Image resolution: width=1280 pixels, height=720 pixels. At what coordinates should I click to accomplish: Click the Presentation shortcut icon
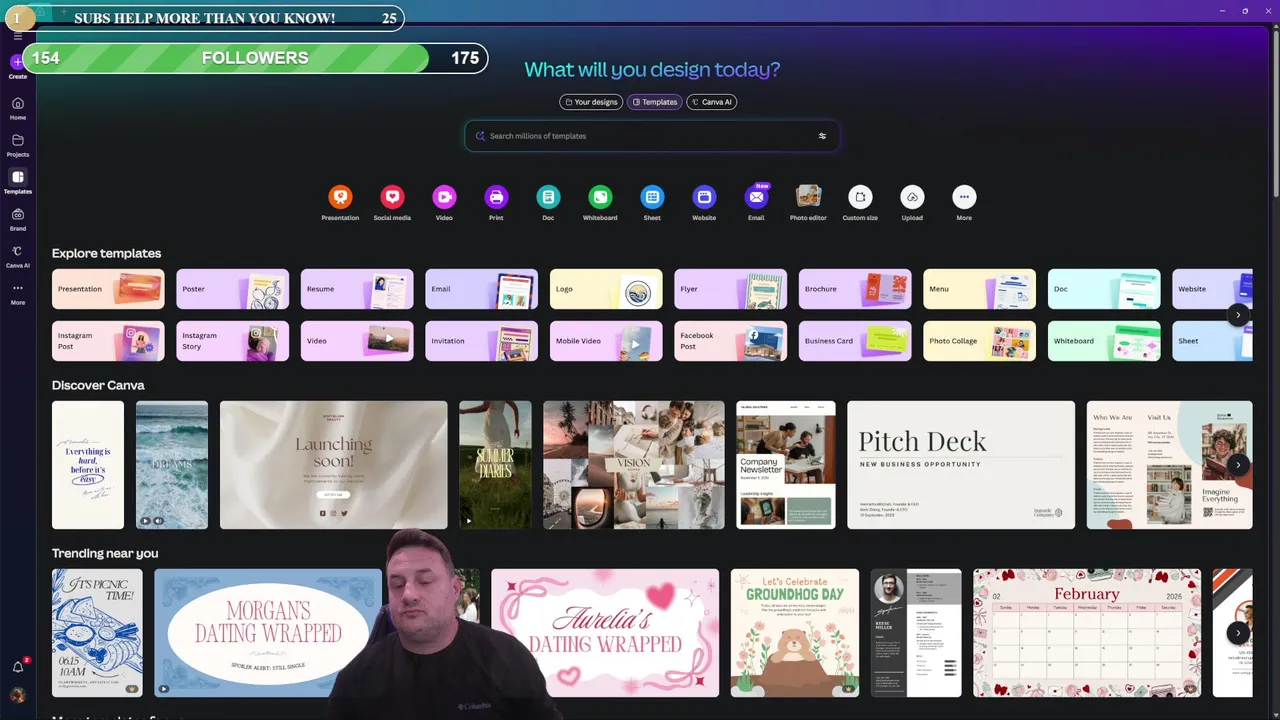(340, 197)
